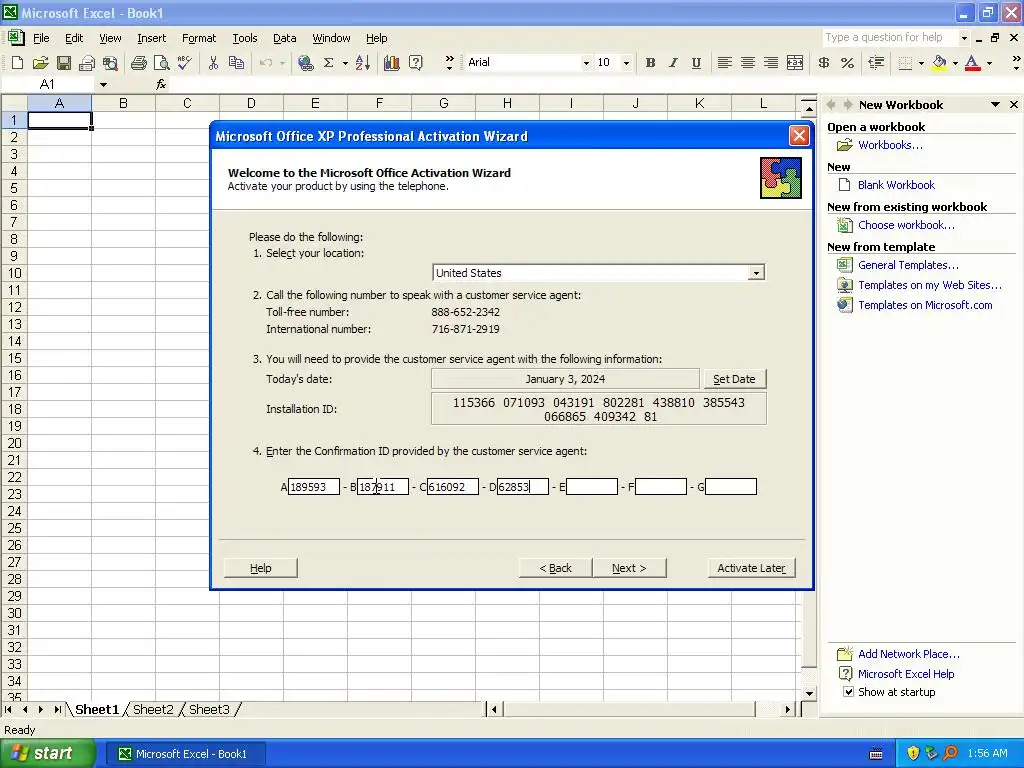This screenshot has height=768, width=1024.
Task: Align text left in cell
Action: [724, 63]
